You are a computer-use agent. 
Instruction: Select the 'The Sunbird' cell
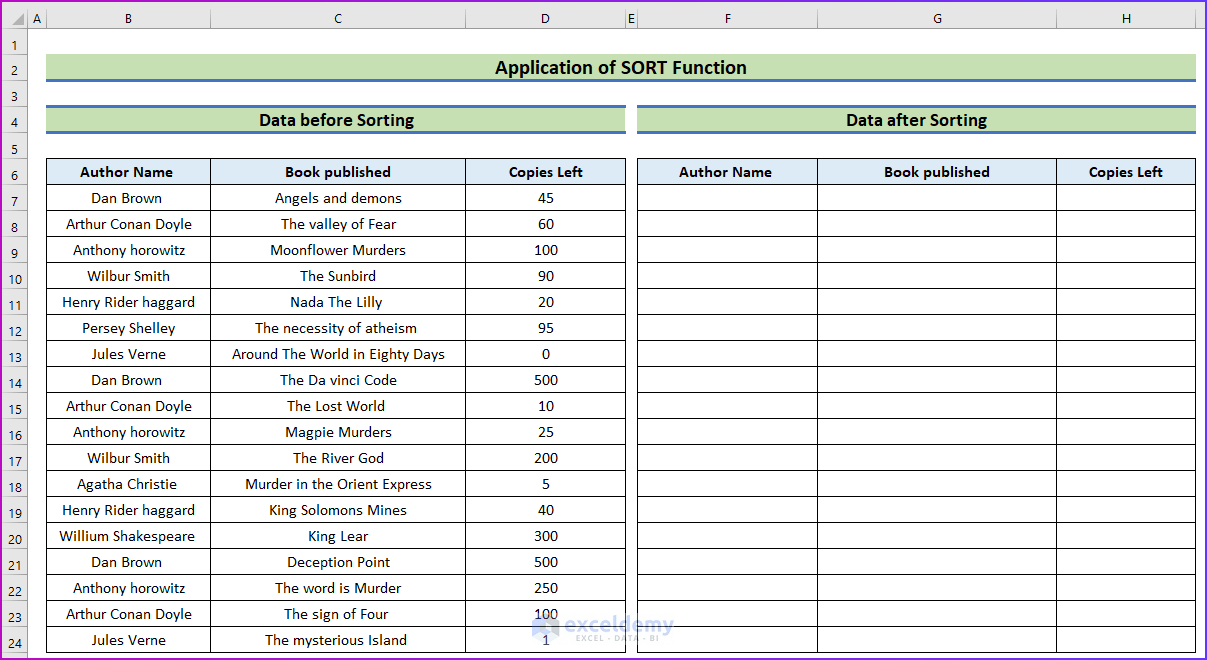(338, 276)
